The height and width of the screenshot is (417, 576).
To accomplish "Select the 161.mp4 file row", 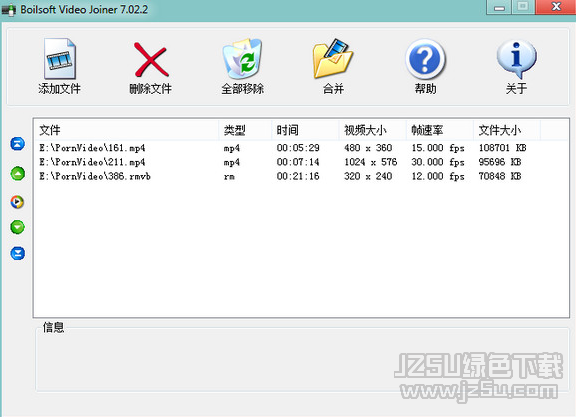I will 301,148.
